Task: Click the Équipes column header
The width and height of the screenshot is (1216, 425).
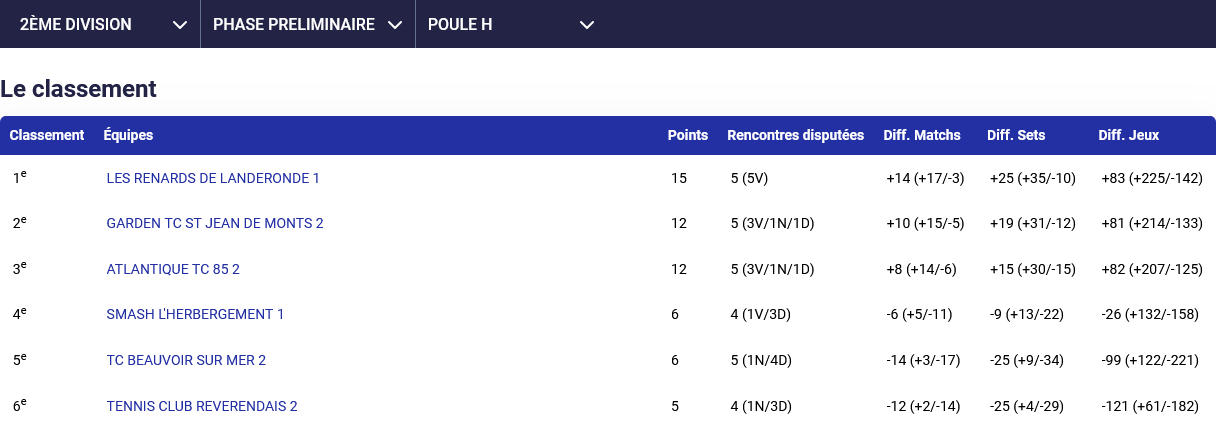Action: [x=128, y=135]
